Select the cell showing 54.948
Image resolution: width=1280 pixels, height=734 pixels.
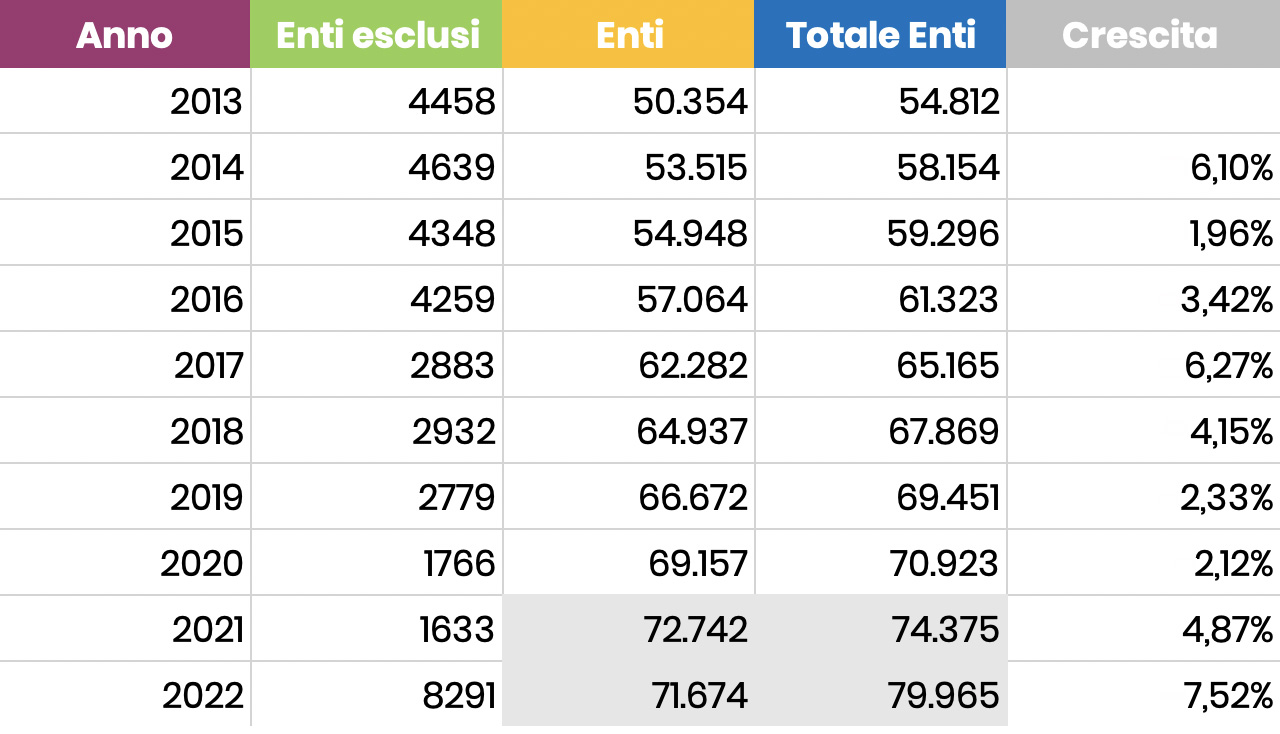coord(690,234)
